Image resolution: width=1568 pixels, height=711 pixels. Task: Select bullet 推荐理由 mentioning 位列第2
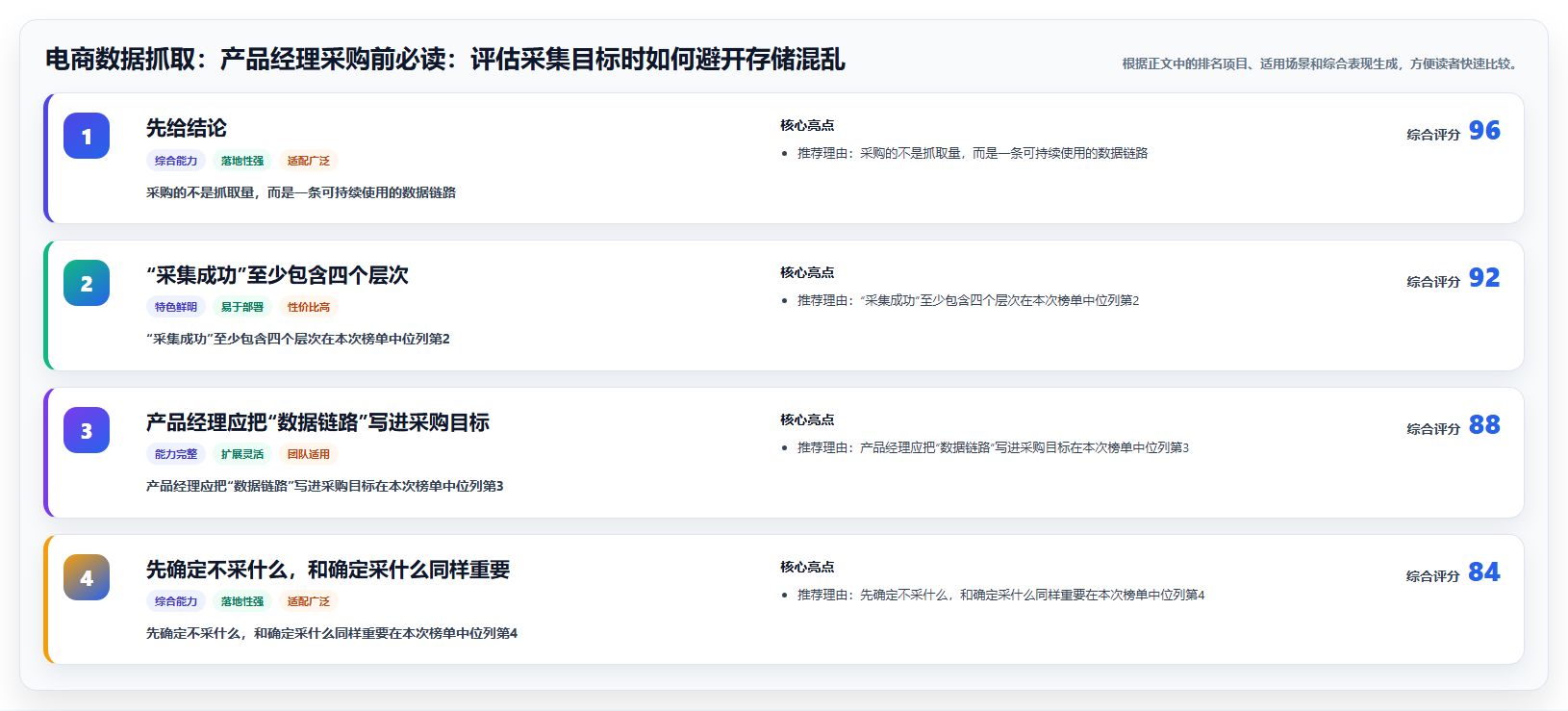(969, 300)
